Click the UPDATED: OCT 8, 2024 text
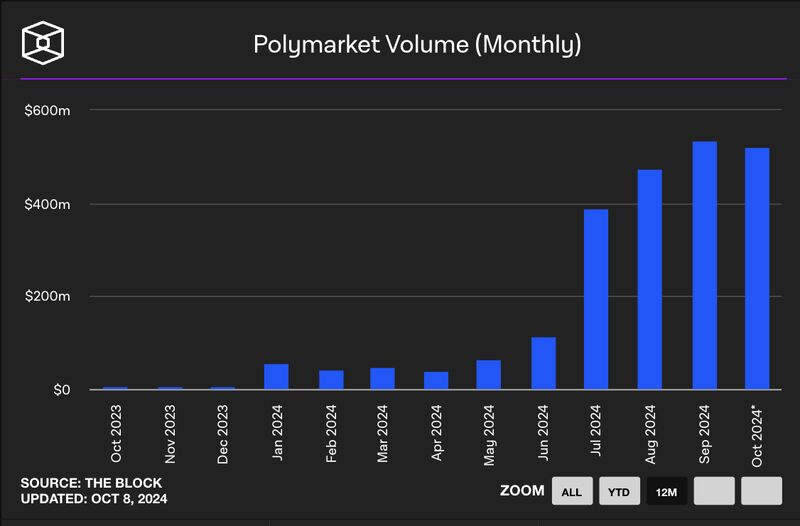Viewport: 800px width, 526px height. click(x=94, y=498)
